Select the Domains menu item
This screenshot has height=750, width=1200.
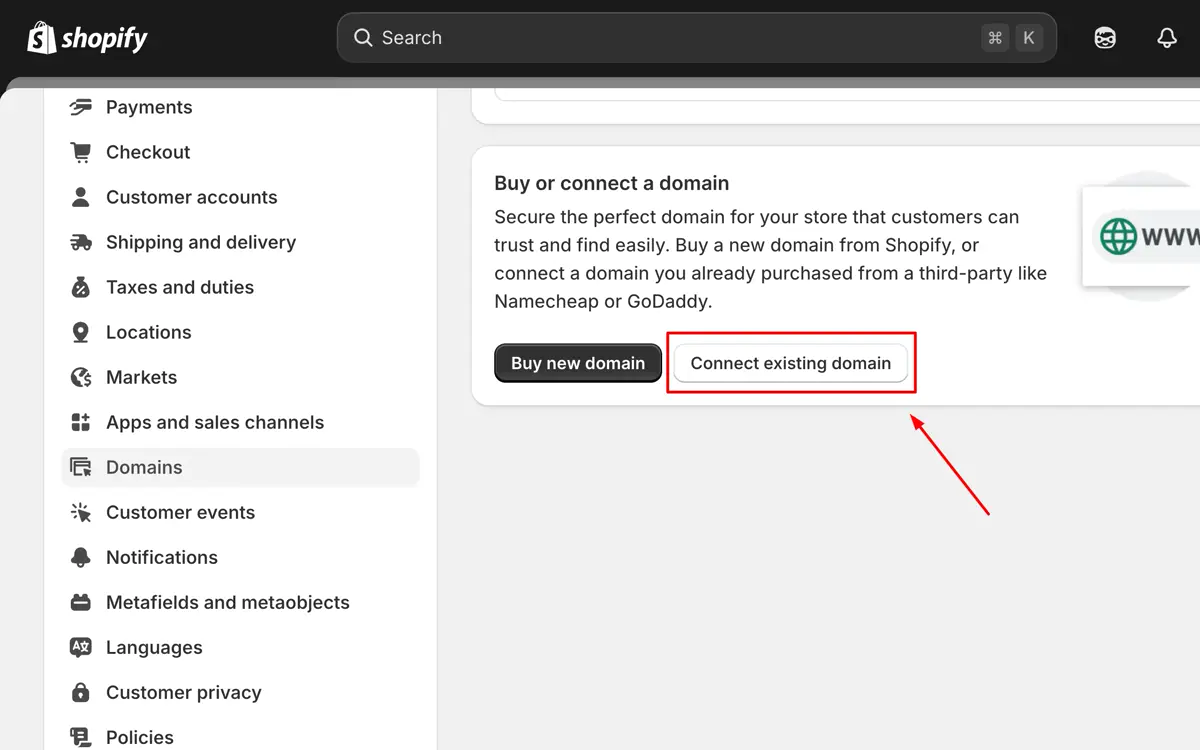click(240, 467)
